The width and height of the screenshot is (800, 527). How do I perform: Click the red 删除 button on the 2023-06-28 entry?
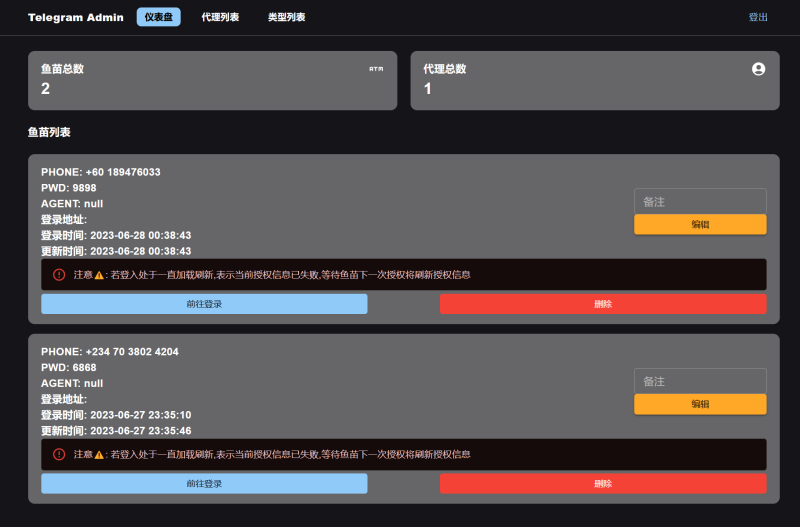pos(603,304)
